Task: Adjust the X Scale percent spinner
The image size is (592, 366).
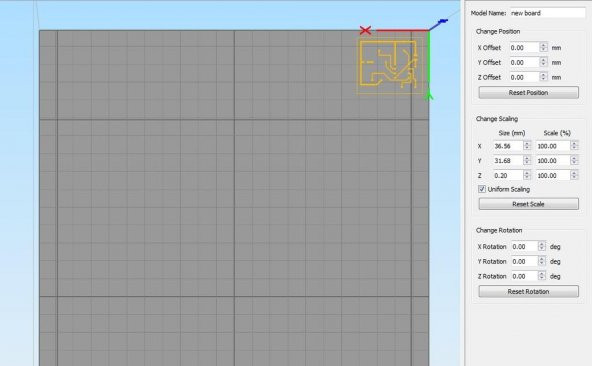Action: pos(574,146)
